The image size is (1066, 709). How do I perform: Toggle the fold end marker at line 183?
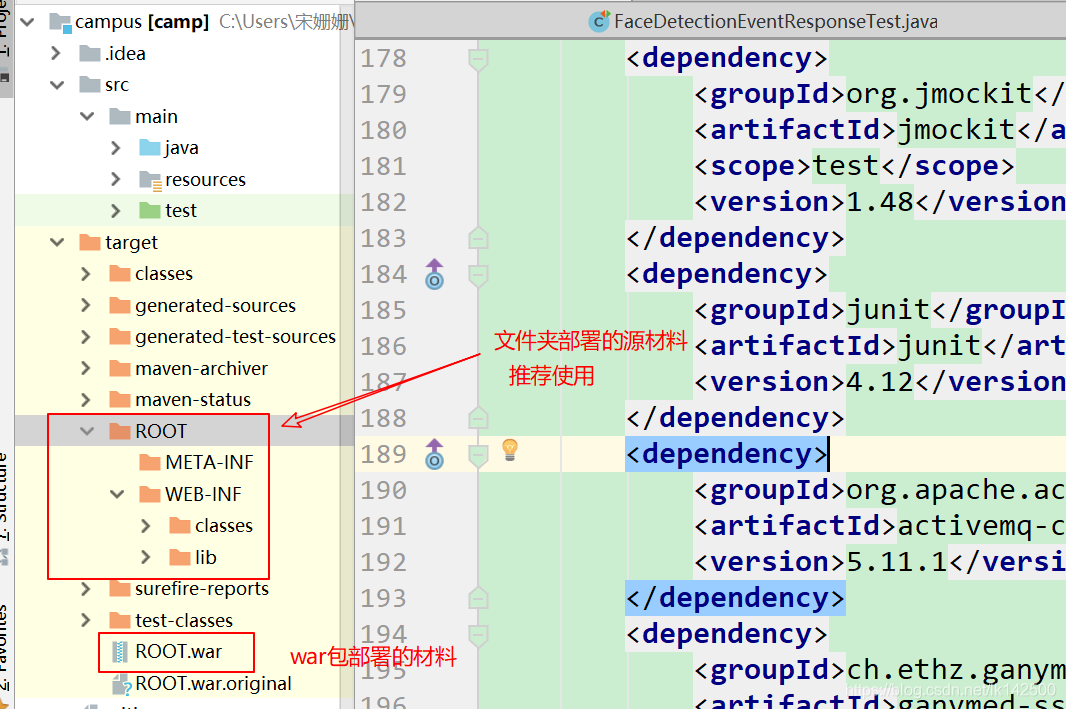(x=478, y=238)
